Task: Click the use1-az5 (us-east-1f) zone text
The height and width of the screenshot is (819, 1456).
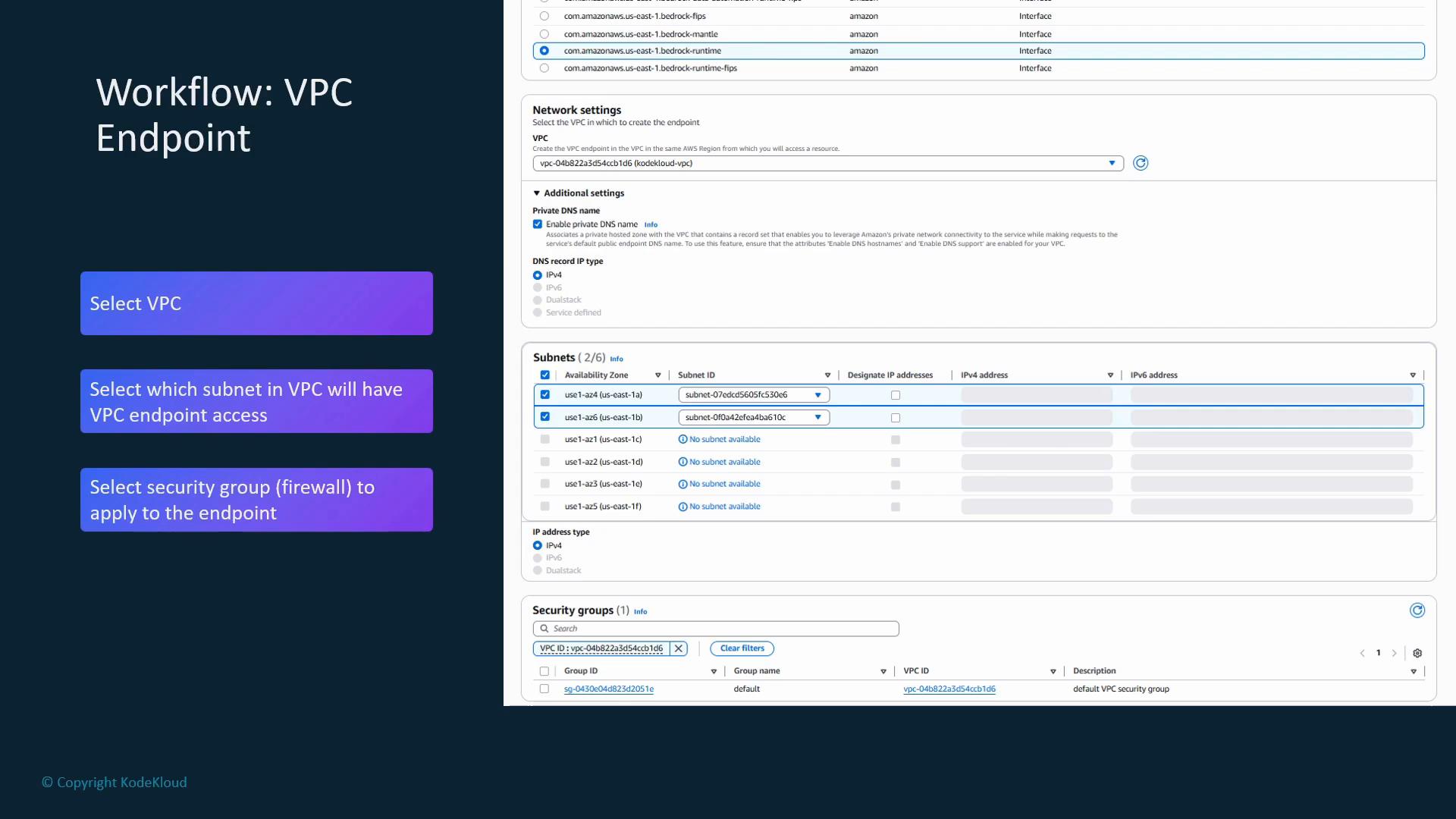Action: click(x=603, y=507)
